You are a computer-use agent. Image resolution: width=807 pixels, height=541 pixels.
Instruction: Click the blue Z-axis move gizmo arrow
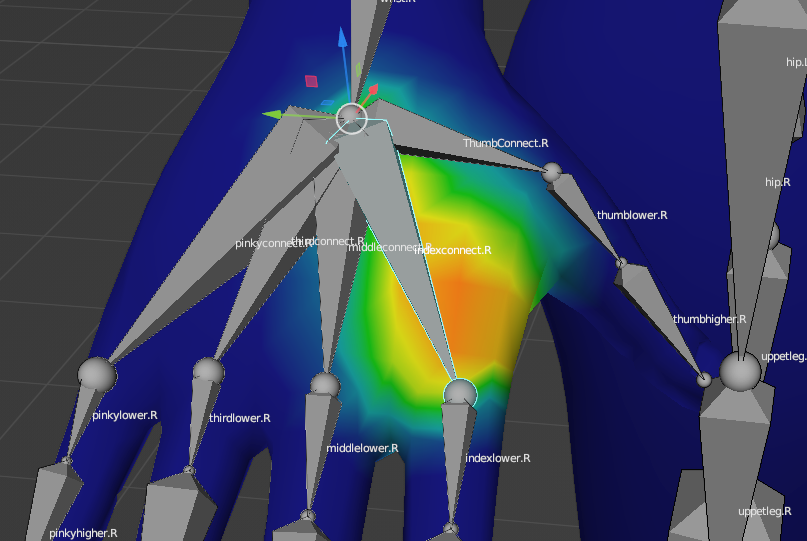[342, 38]
